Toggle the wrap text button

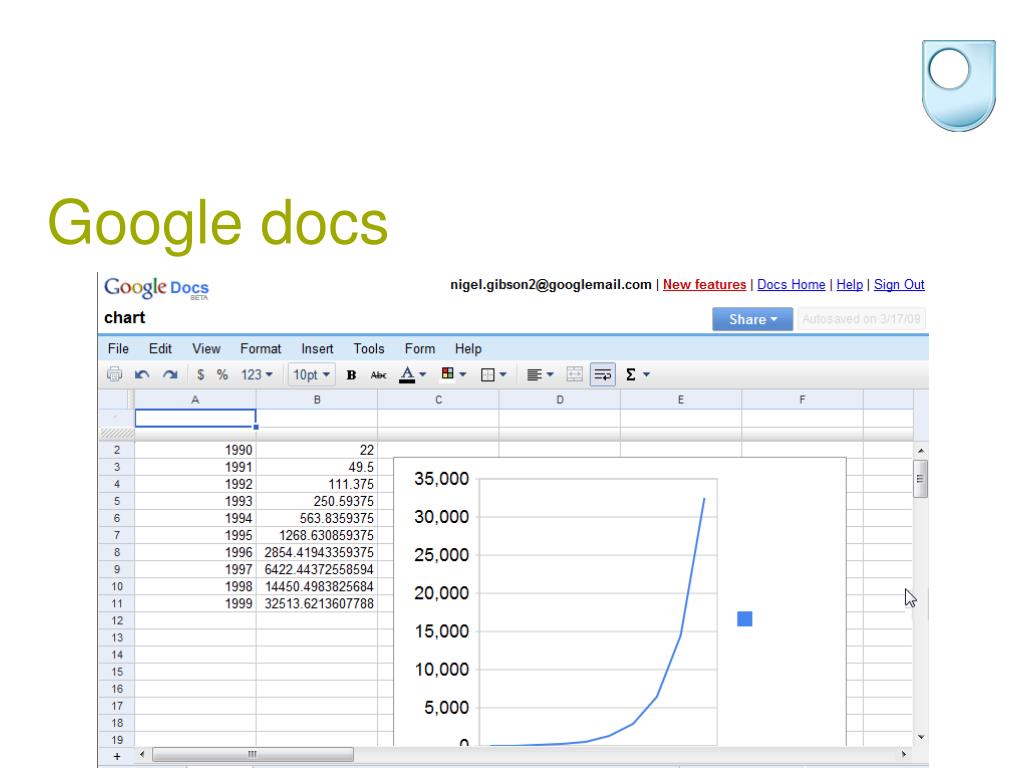tap(603, 374)
